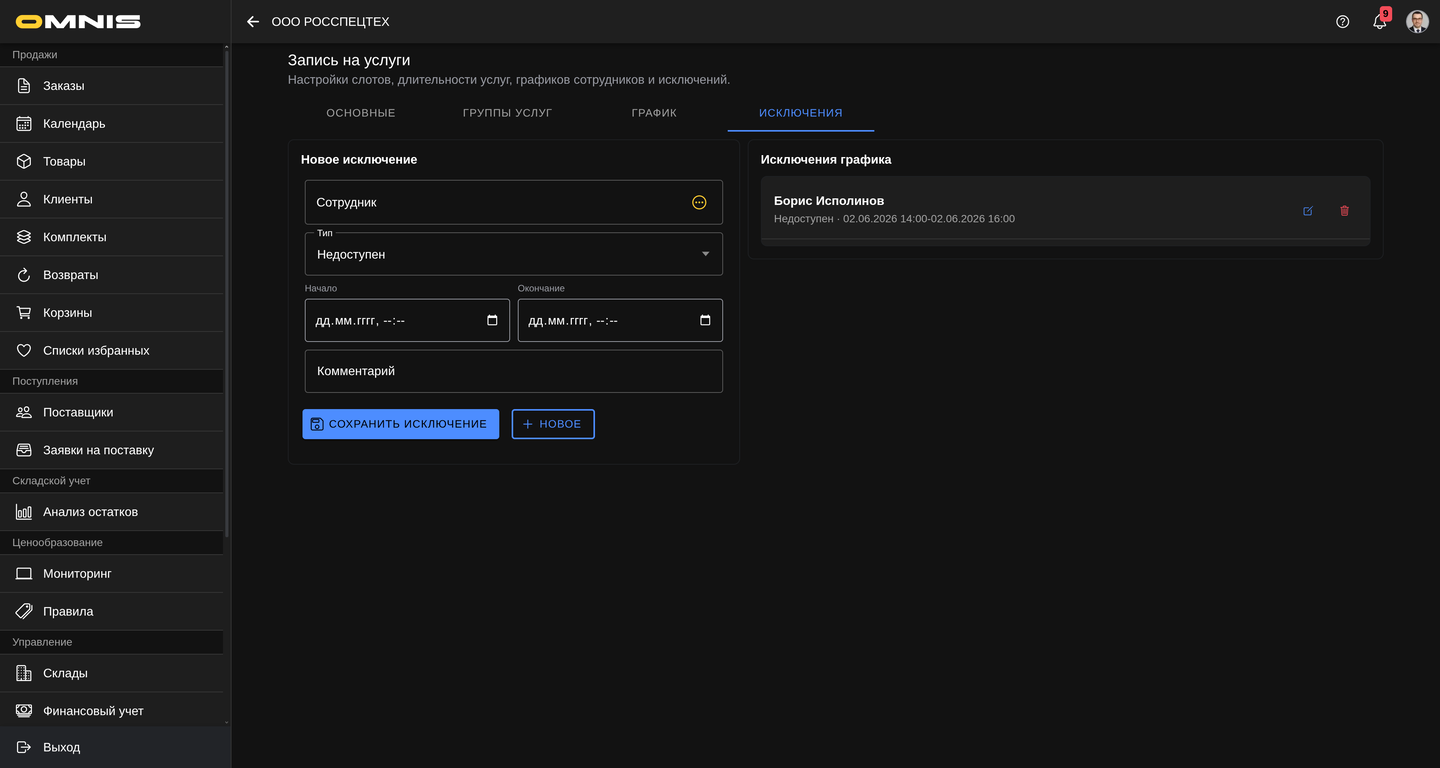Open Списки избранных in the sidebar
The width and height of the screenshot is (1440, 768).
112,351
